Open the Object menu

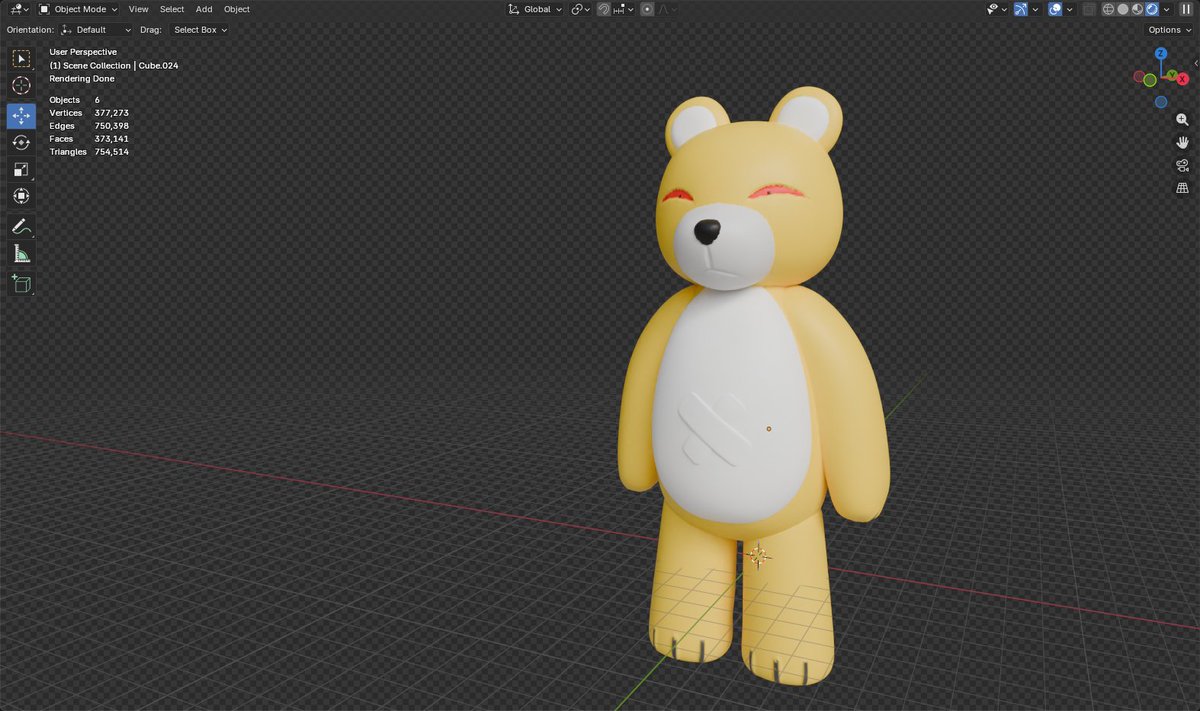(x=237, y=9)
